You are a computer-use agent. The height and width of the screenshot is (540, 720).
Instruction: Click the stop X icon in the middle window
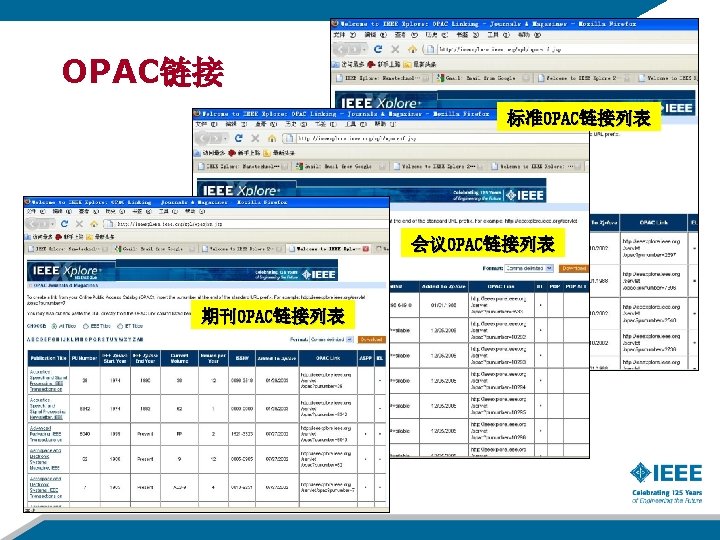coord(255,138)
